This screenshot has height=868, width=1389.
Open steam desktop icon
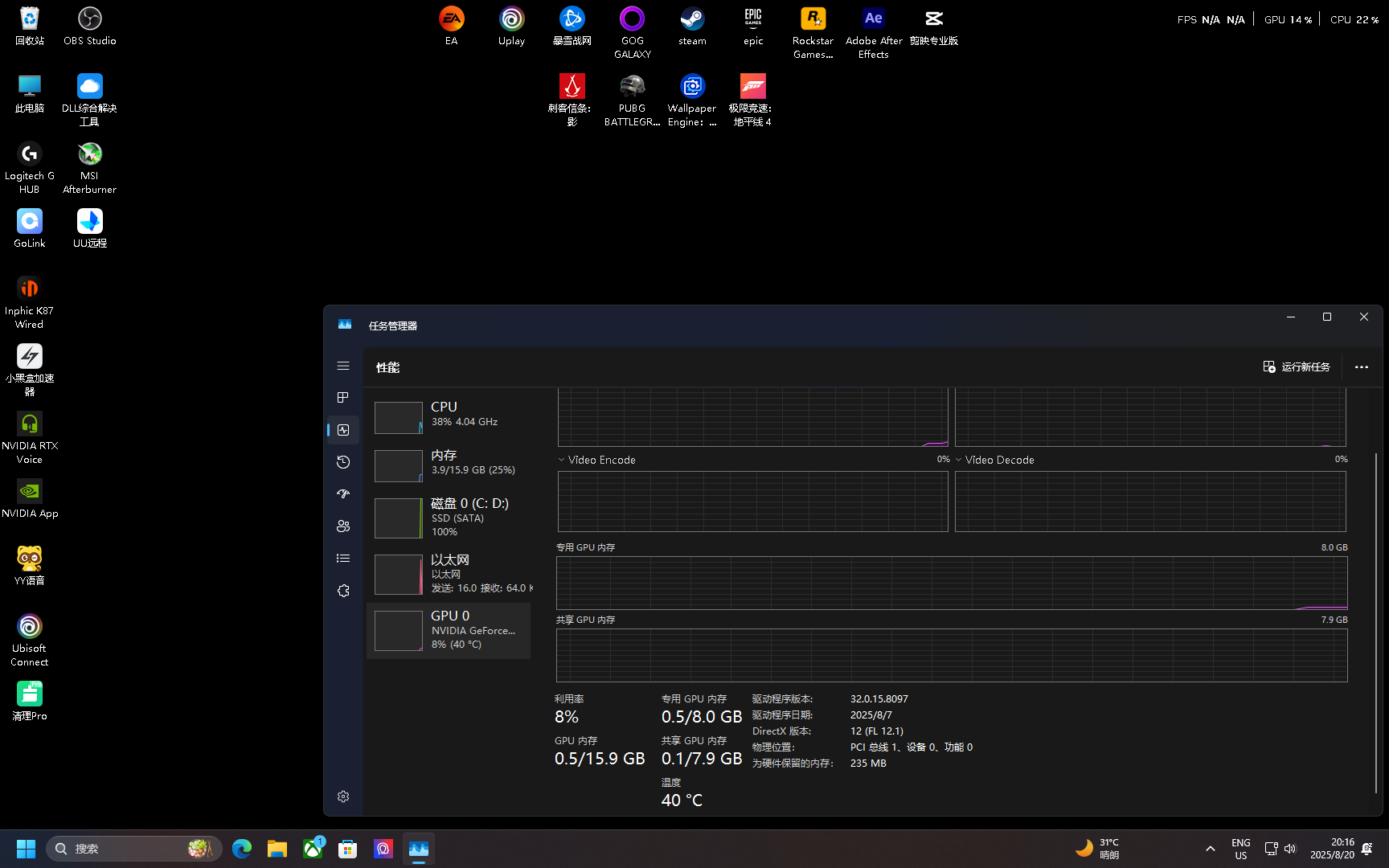click(x=693, y=26)
